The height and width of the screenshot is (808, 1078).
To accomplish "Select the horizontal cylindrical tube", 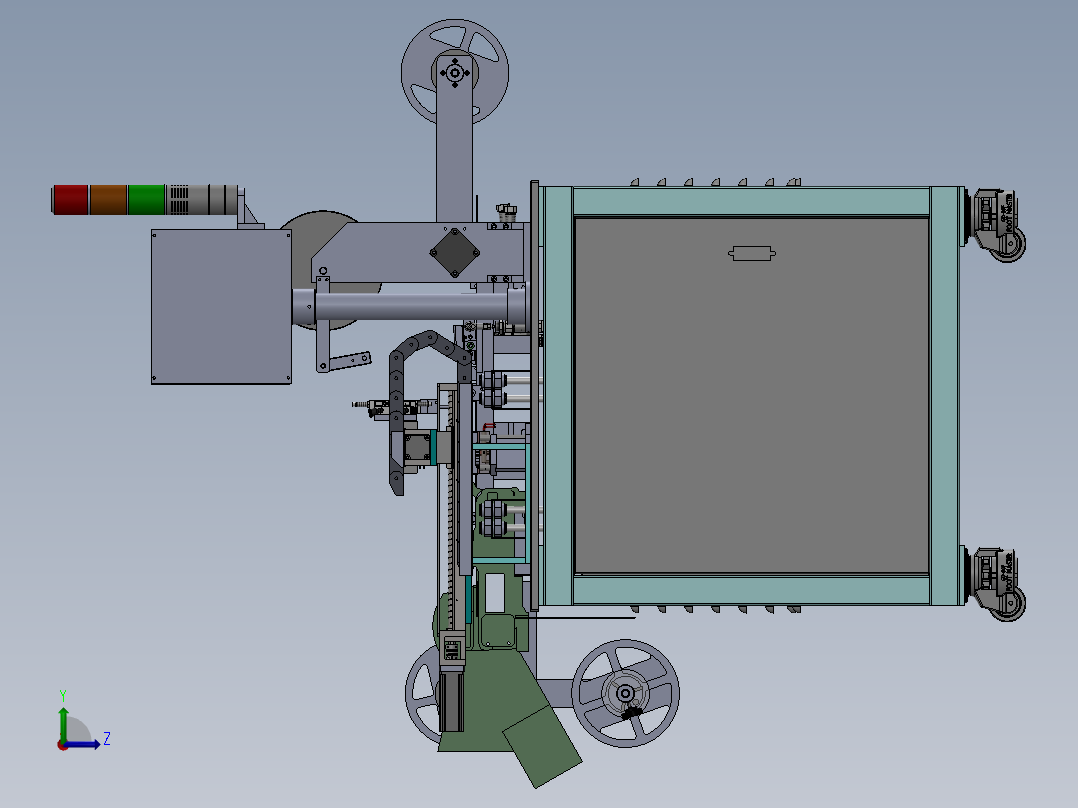I will [x=410, y=307].
